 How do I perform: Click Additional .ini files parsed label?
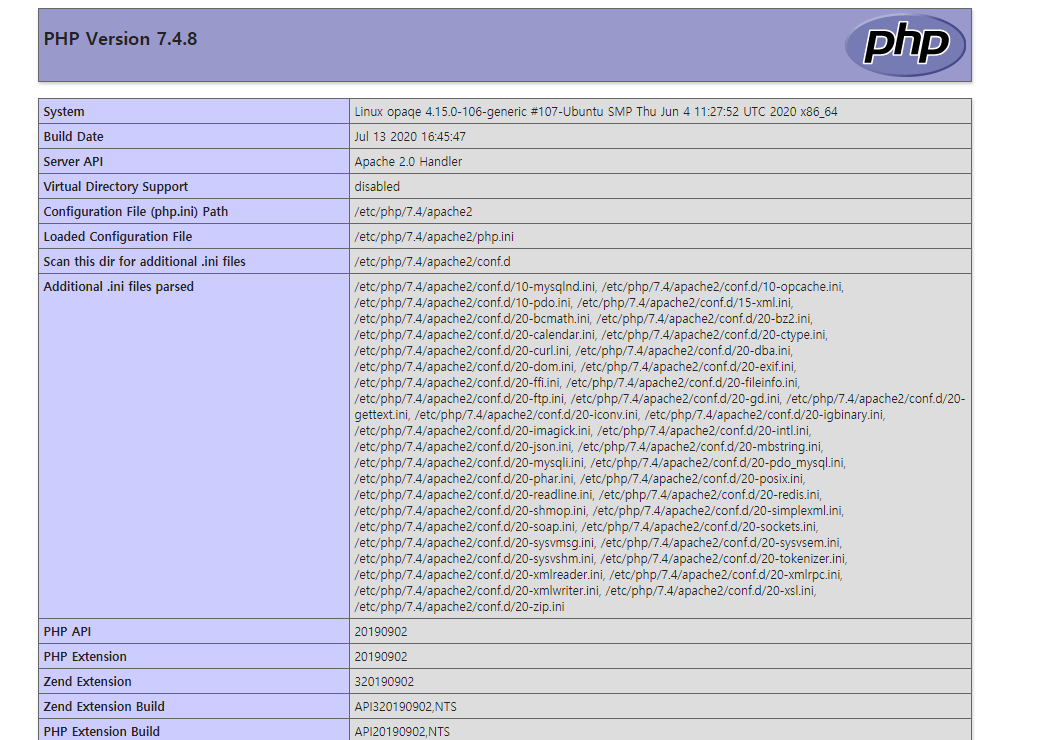point(118,286)
